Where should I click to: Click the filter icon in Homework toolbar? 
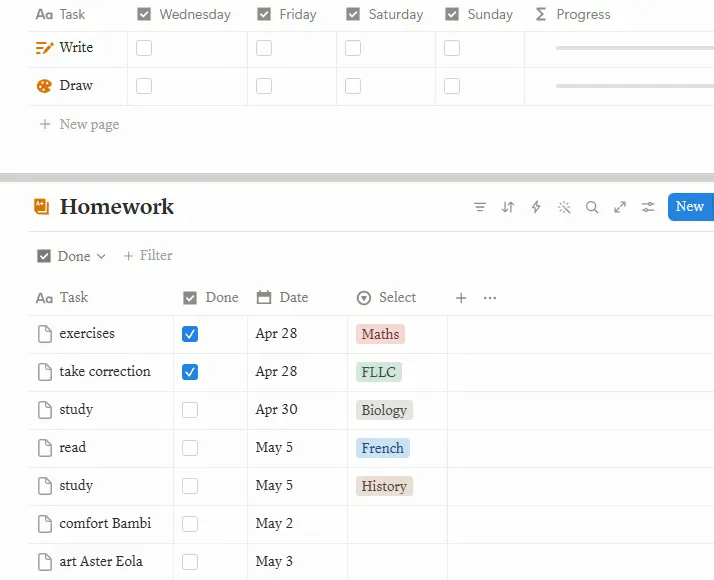coord(480,207)
